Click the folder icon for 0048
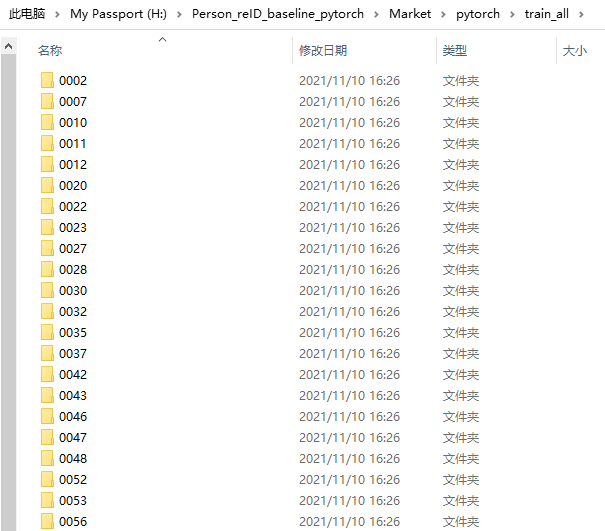The width and height of the screenshot is (605, 531). (47, 458)
